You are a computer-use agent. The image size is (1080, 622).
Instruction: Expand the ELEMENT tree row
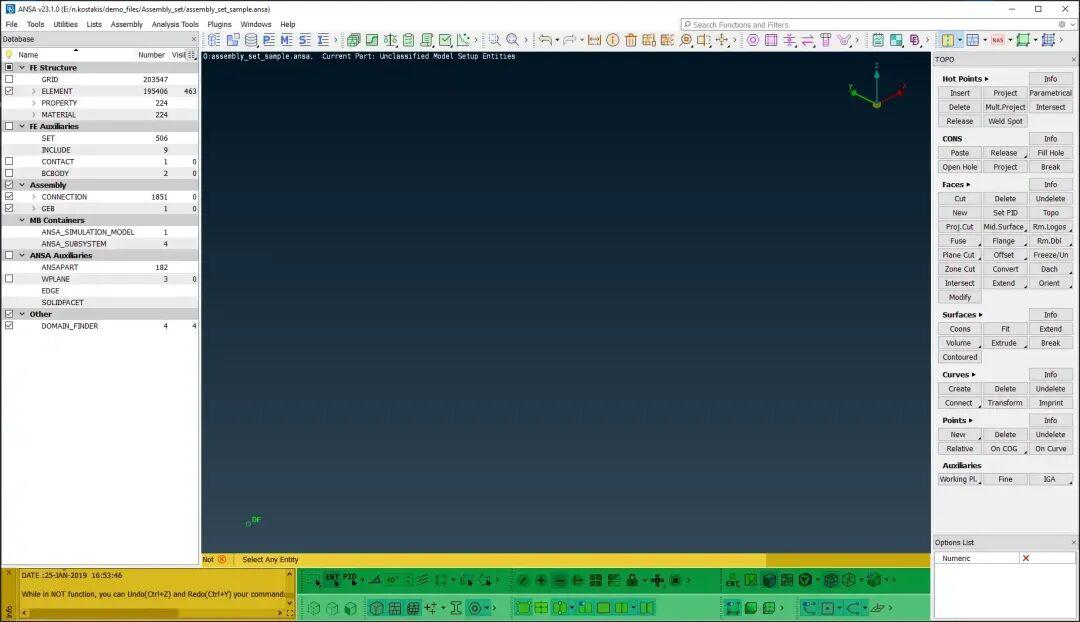coord(34,91)
